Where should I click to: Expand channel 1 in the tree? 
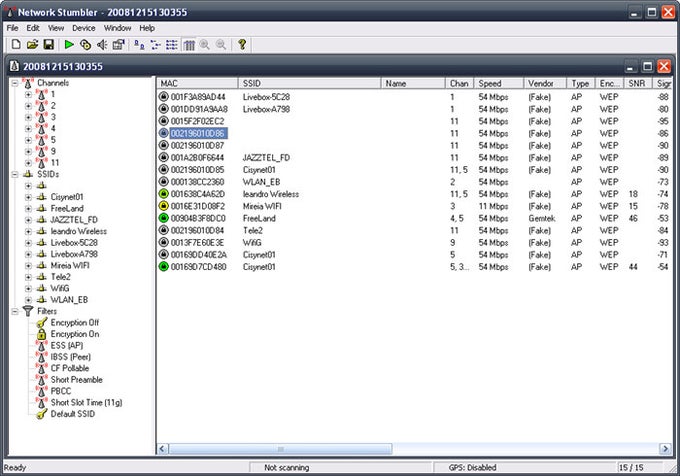click(x=28, y=94)
